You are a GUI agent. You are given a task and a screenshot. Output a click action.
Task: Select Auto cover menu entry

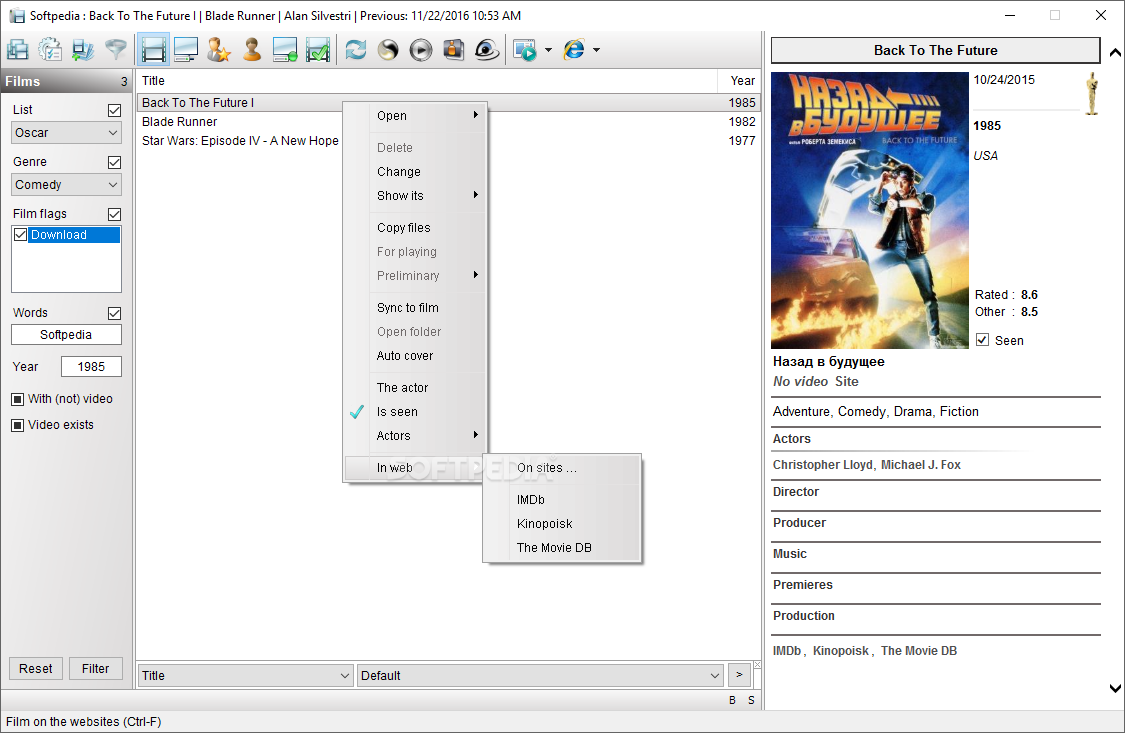coord(415,355)
